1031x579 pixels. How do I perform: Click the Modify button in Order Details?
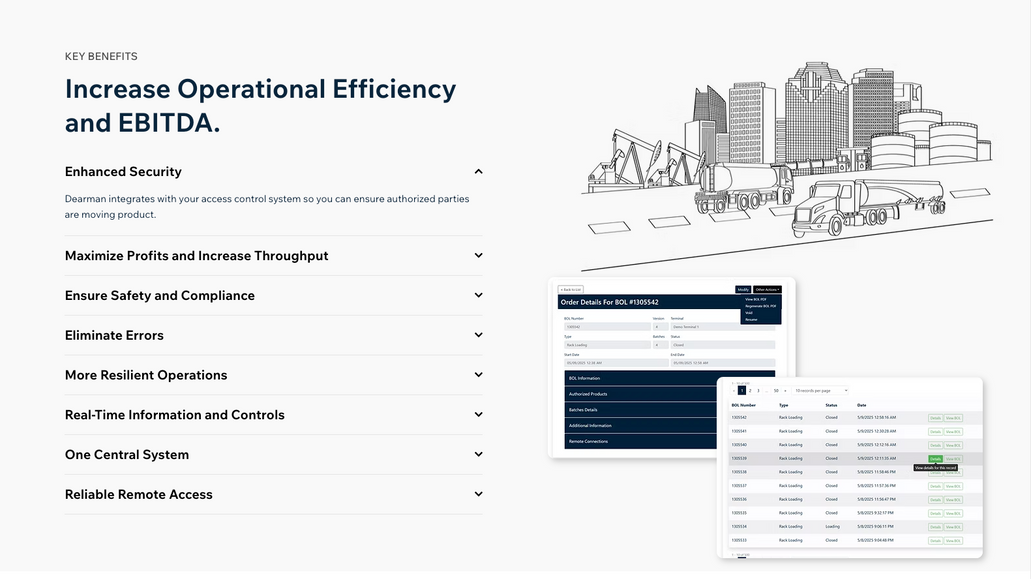tap(743, 290)
